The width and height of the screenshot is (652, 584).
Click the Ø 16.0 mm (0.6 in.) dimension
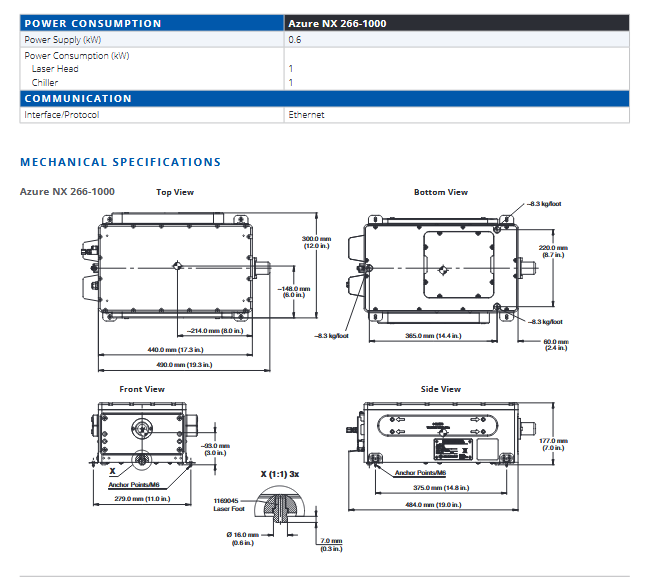click(x=243, y=539)
